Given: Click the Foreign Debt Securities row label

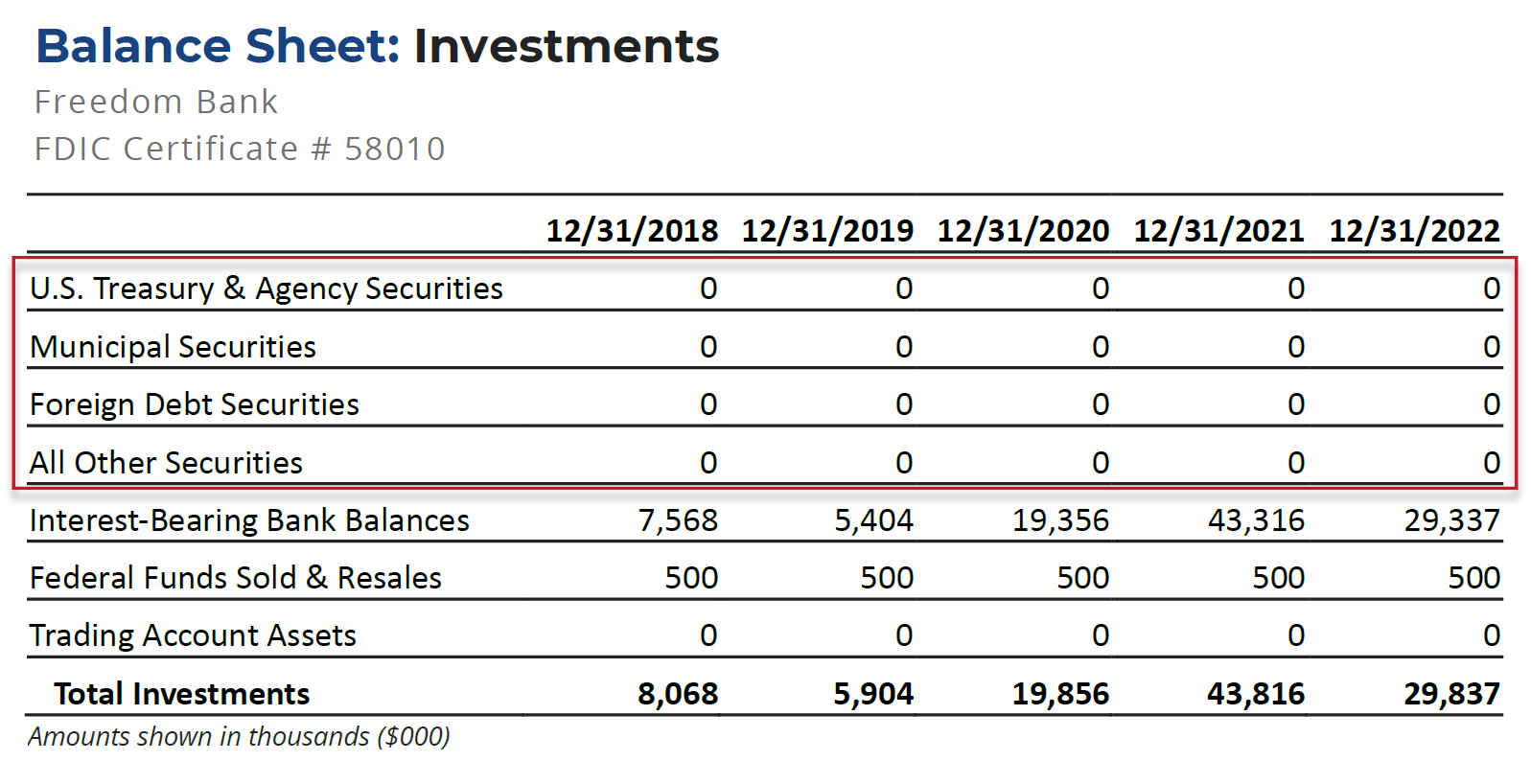Looking at the screenshot, I should click(x=195, y=404).
